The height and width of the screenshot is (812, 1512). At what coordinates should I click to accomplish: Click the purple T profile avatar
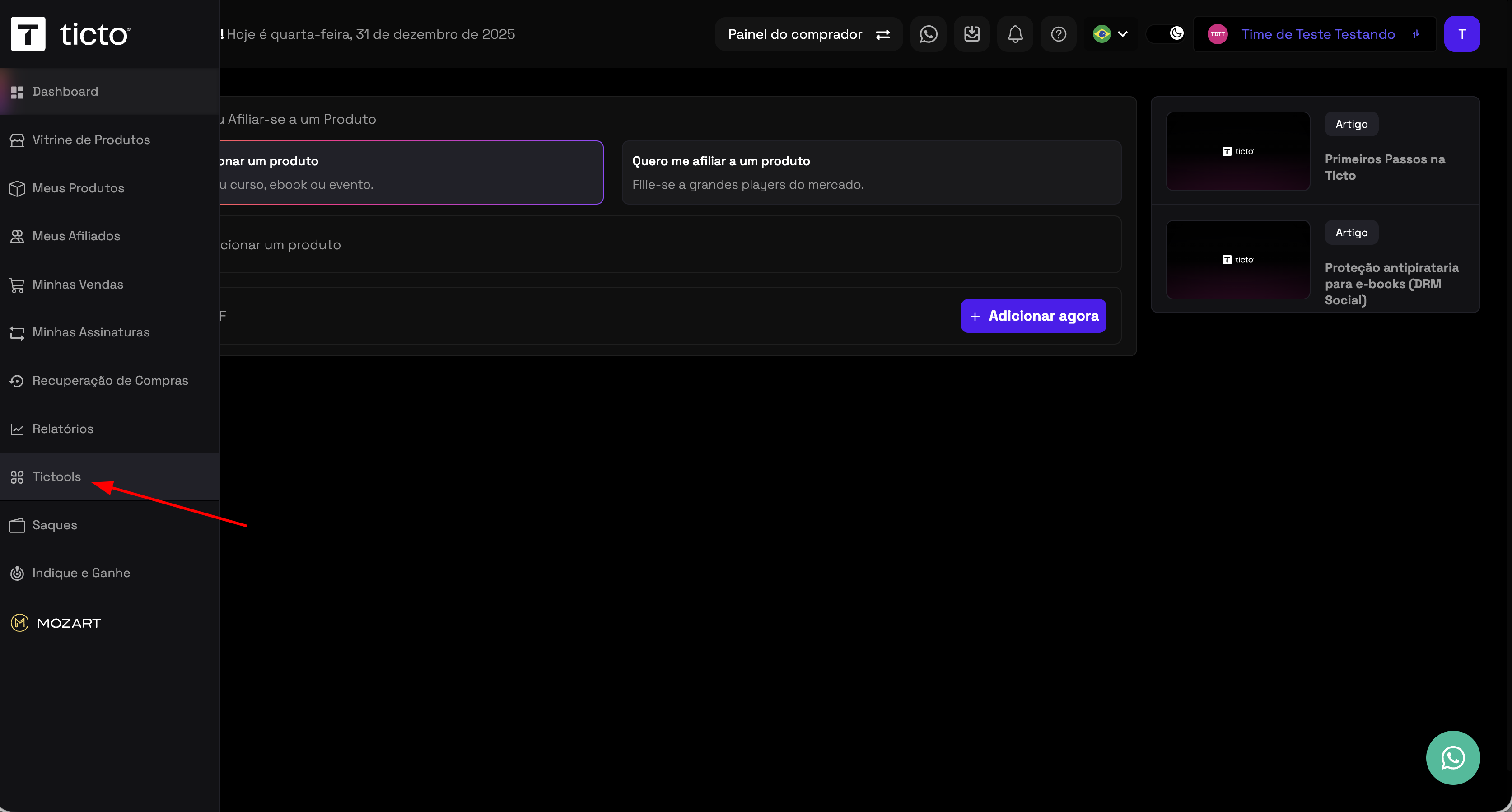pos(1461,34)
